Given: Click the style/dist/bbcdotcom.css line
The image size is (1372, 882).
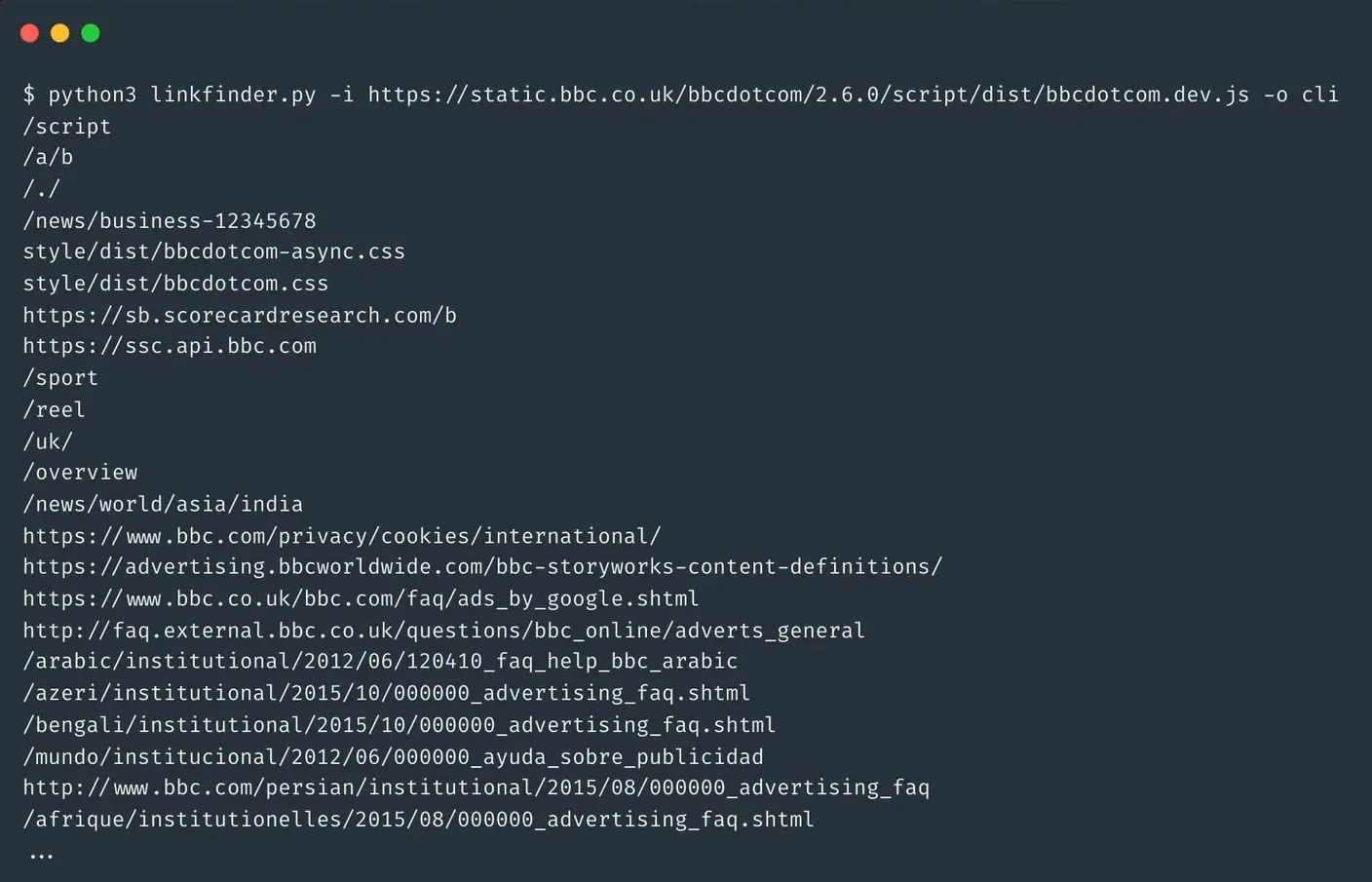Looking at the screenshot, I should pyautogui.click(x=175, y=284).
